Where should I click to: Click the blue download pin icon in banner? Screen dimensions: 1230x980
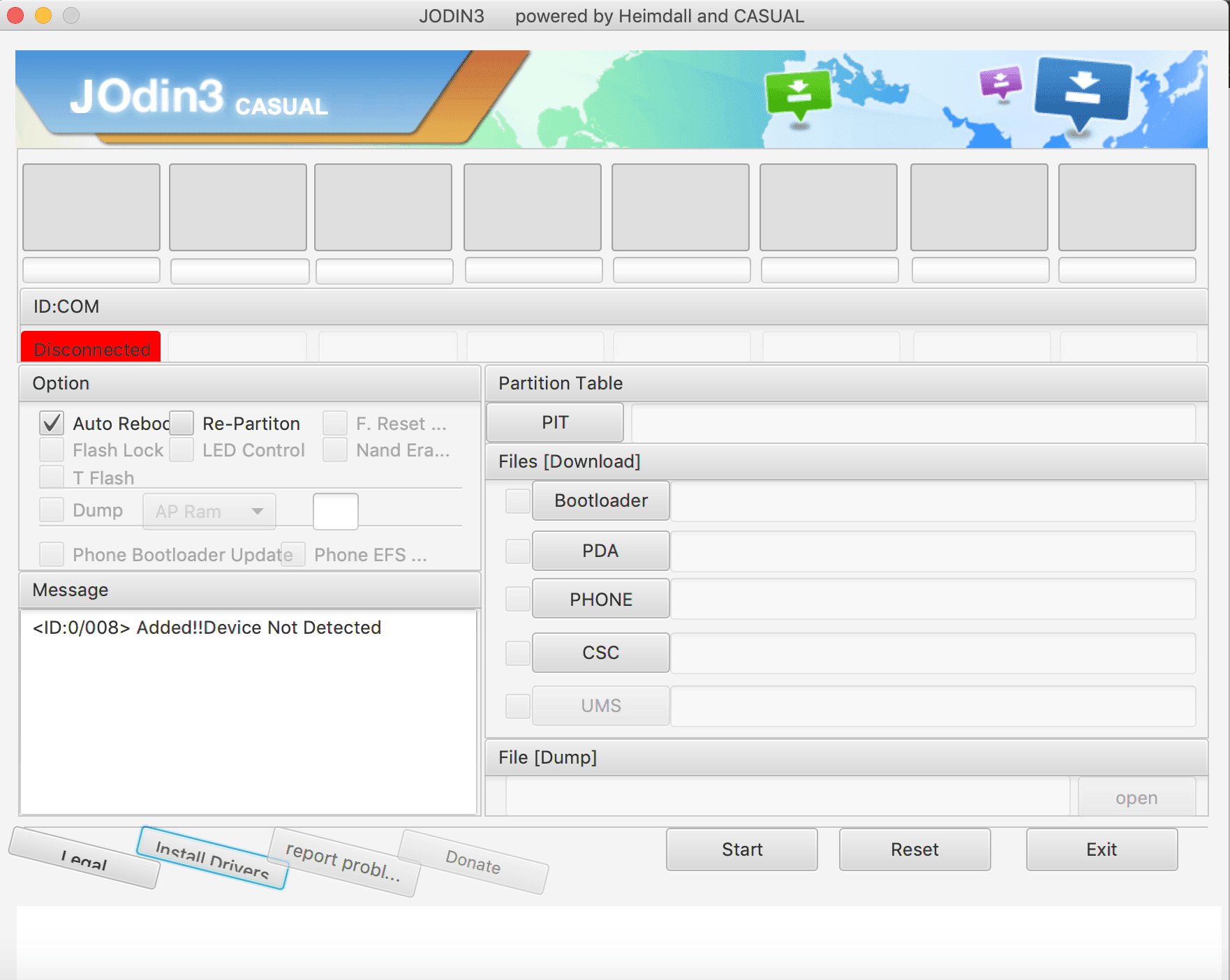click(x=1082, y=94)
